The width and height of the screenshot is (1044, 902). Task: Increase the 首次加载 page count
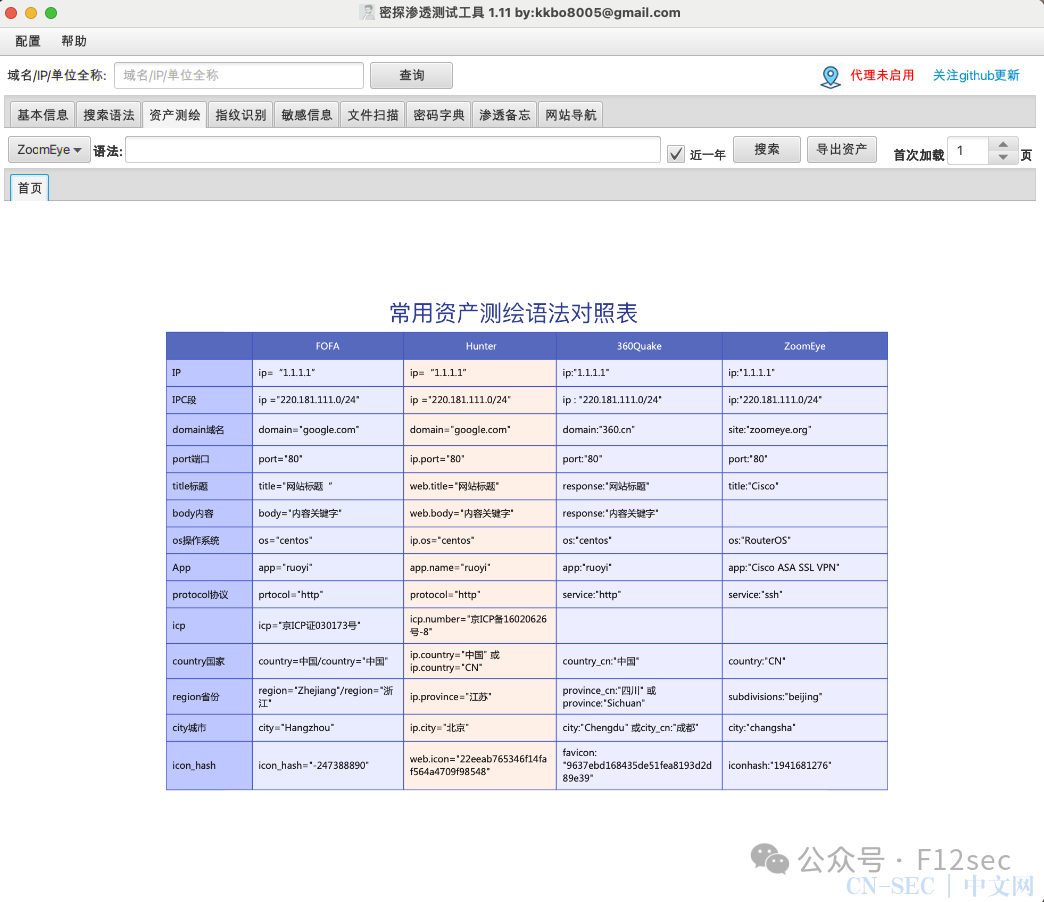(1003, 144)
